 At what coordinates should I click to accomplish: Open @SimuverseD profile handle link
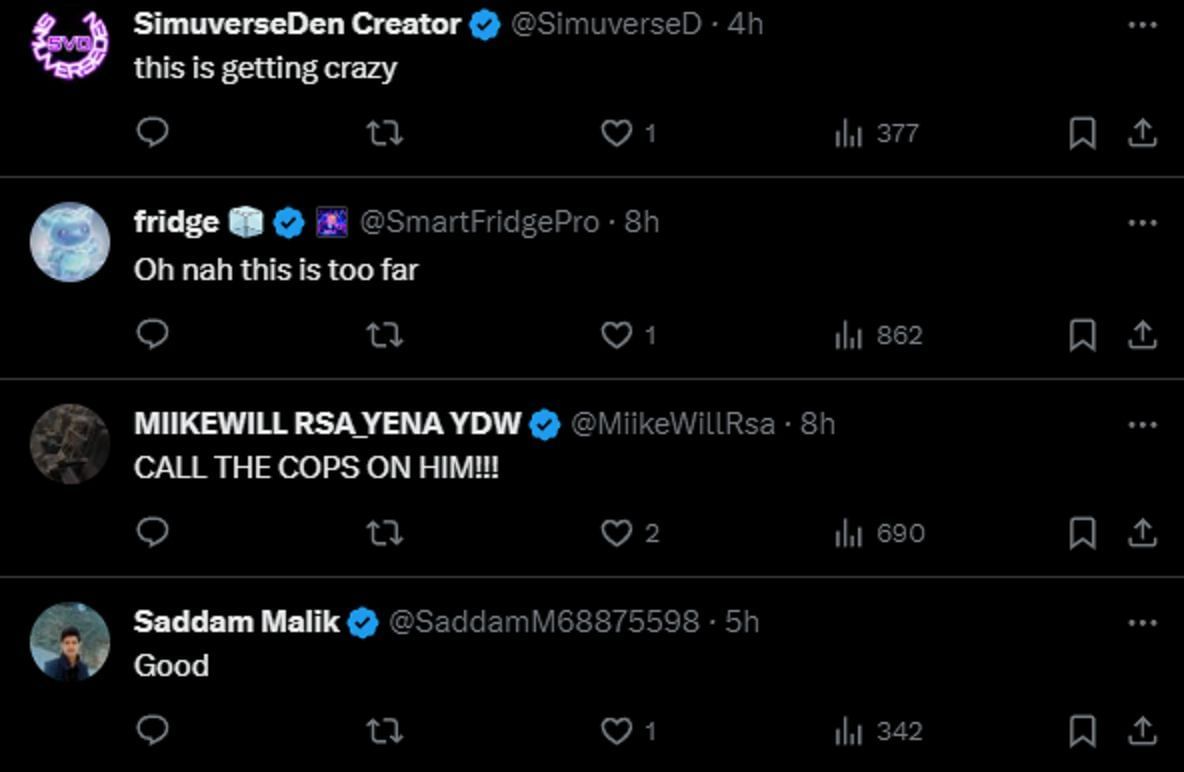(606, 24)
